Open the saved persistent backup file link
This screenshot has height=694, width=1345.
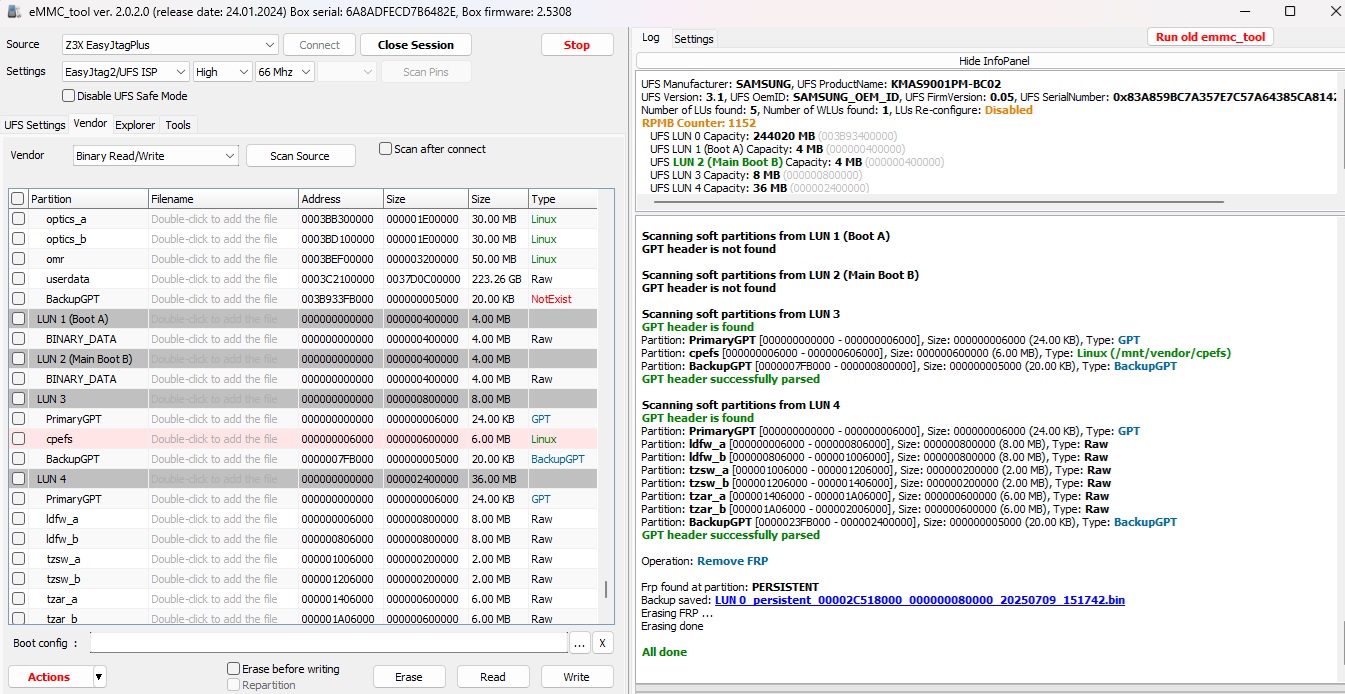point(919,600)
